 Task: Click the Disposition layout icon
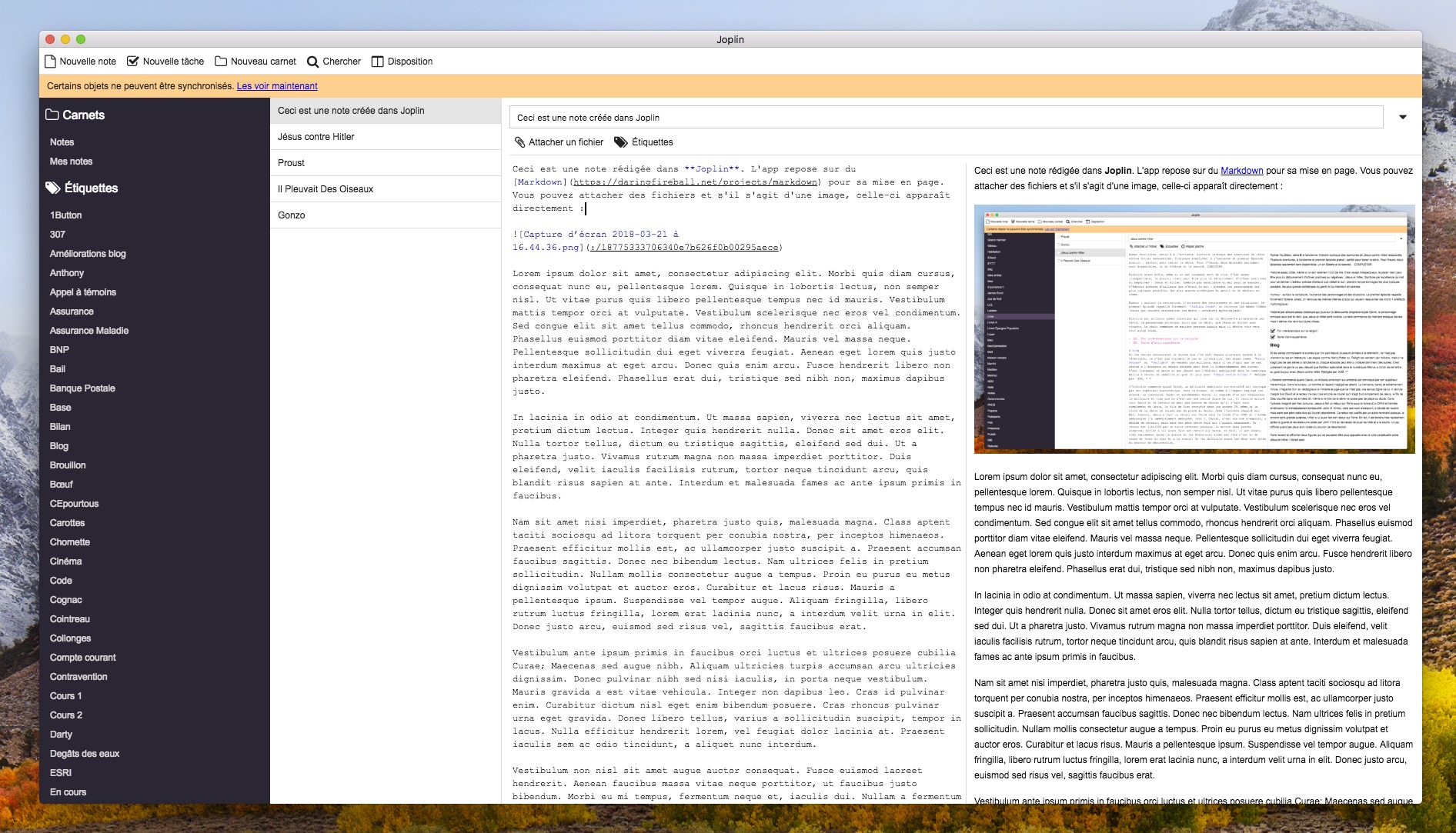pos(377,62)
